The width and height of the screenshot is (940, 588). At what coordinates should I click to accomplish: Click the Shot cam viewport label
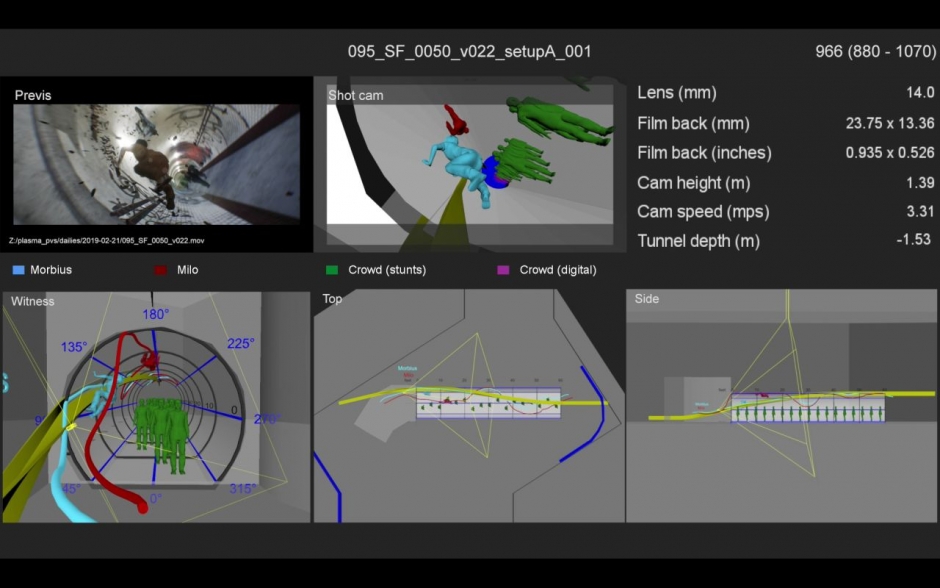355,96
